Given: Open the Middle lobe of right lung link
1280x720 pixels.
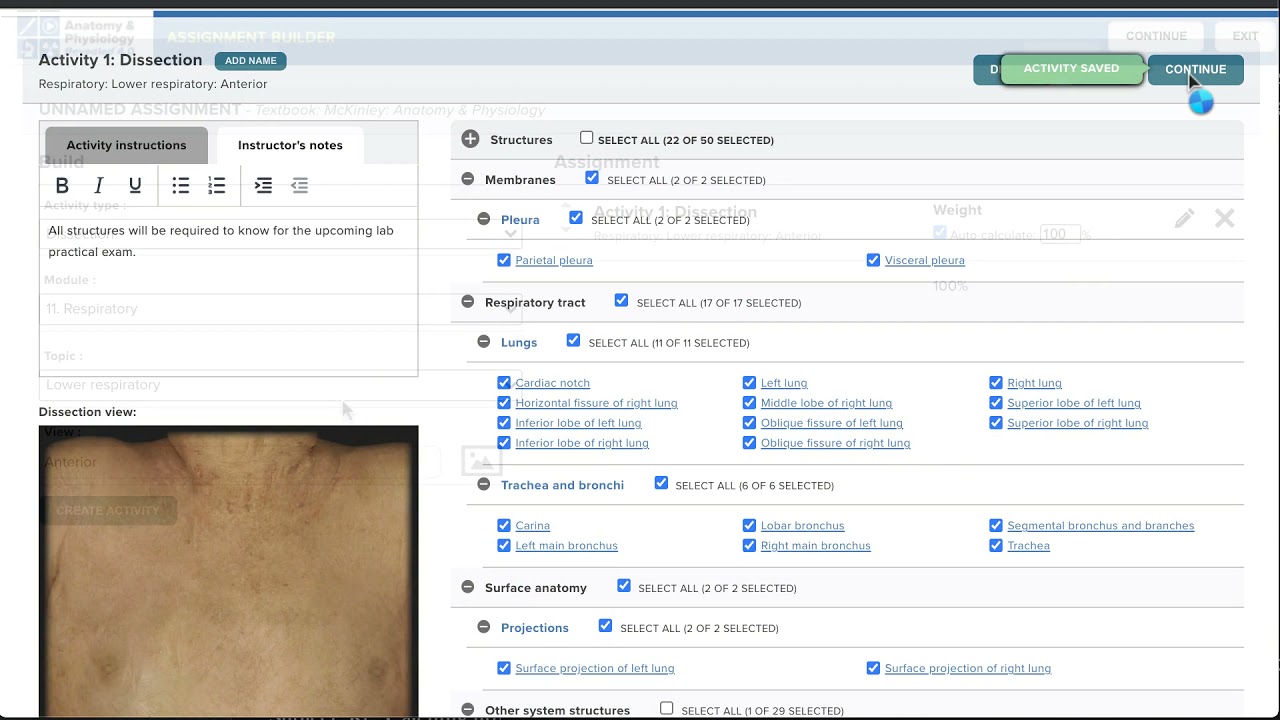Looking at the screenshot, I should pos(826,403).
